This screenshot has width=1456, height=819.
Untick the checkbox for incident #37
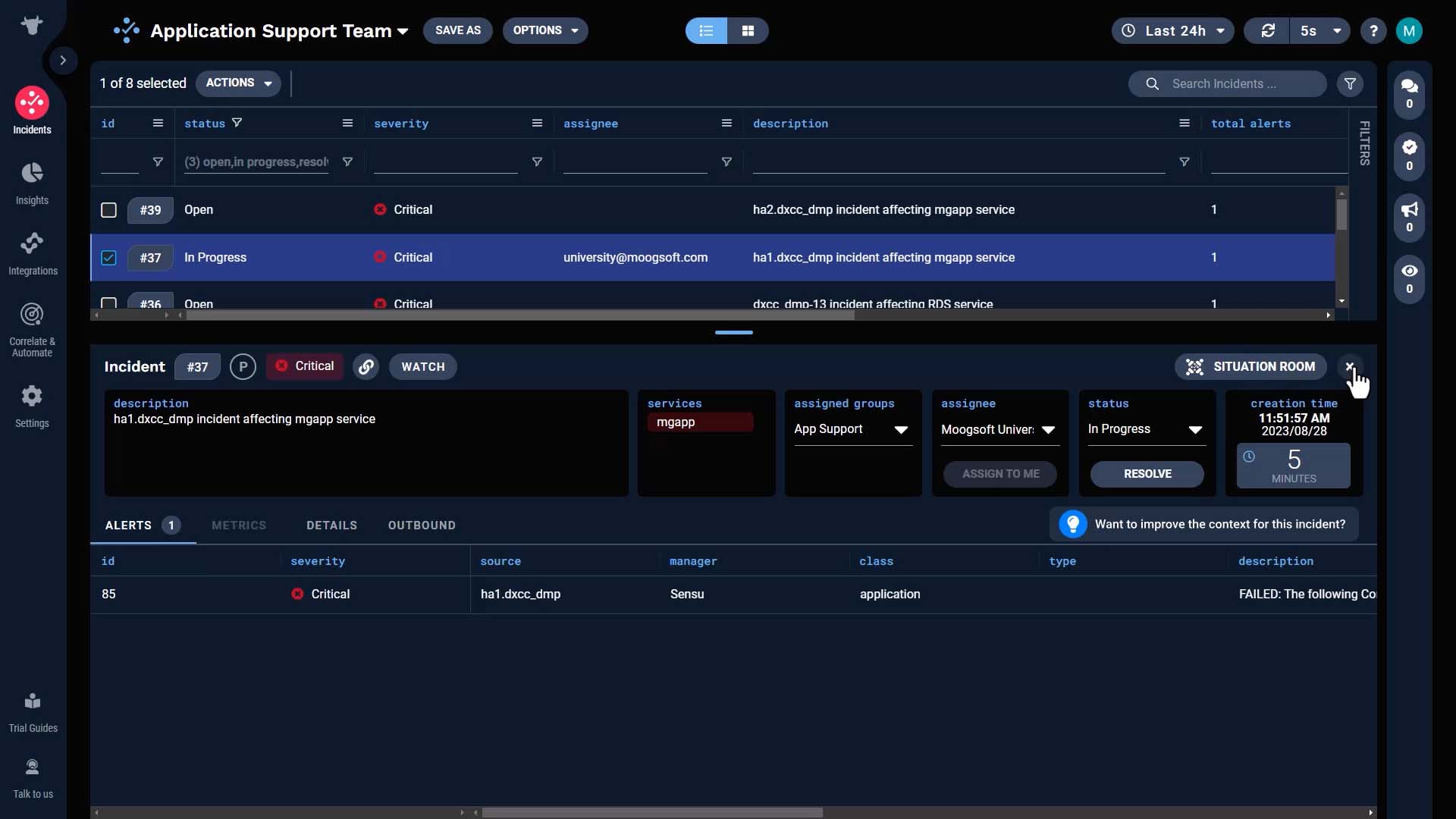108,258
